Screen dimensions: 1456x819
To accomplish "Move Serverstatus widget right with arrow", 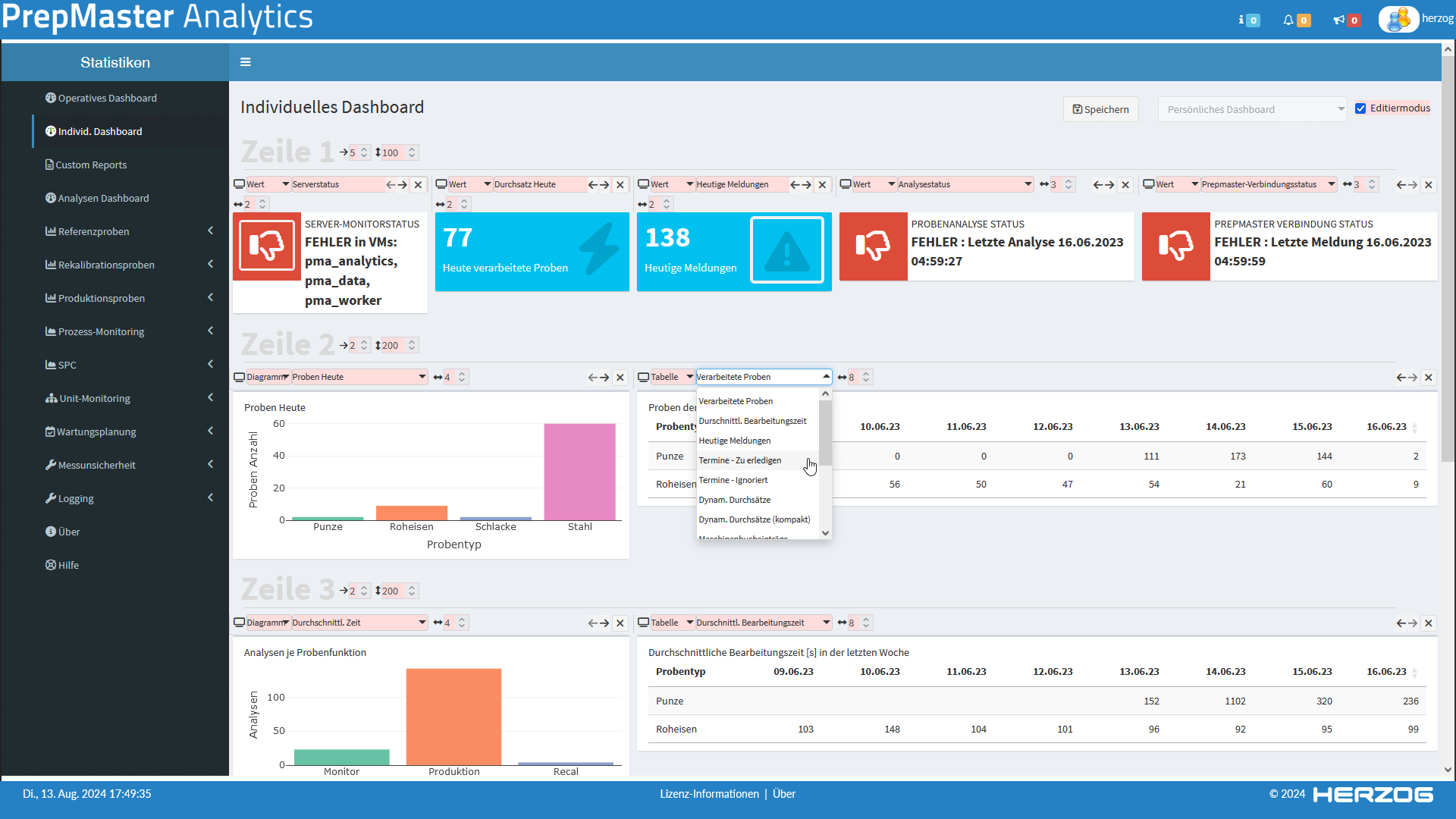I will [403, 184].
